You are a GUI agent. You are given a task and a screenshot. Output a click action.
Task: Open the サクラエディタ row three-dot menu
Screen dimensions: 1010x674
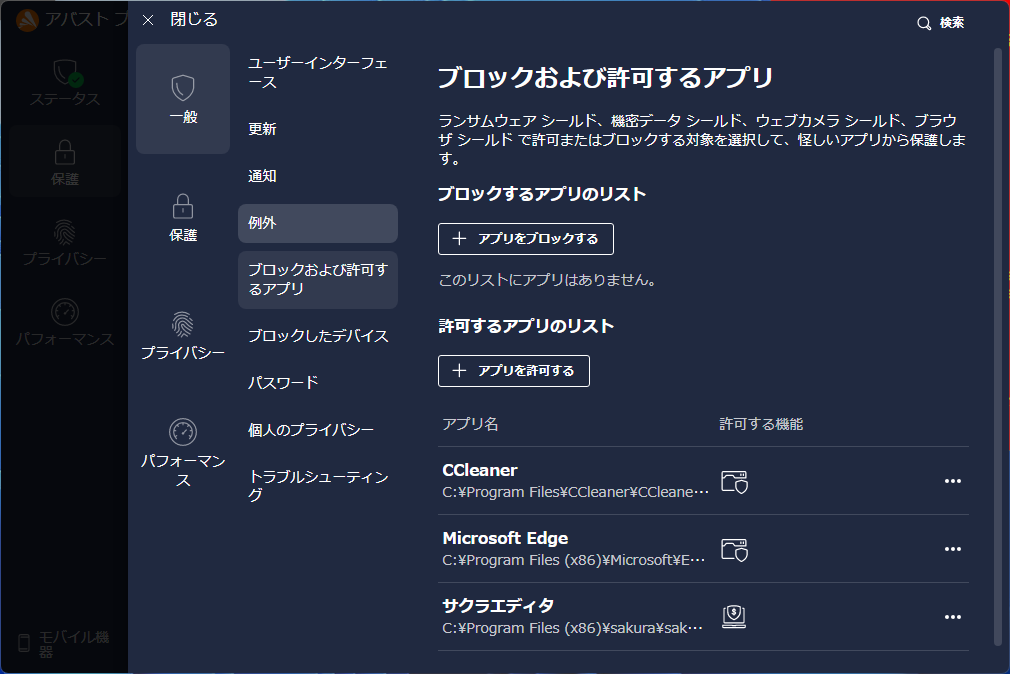(953, 617)
